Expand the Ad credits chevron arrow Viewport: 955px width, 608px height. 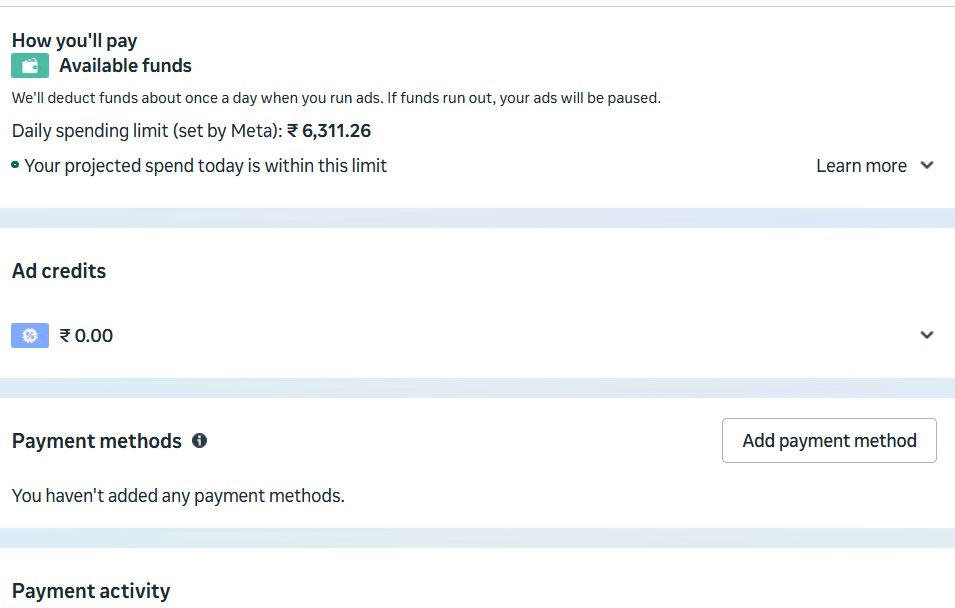[x=927, y=335]
